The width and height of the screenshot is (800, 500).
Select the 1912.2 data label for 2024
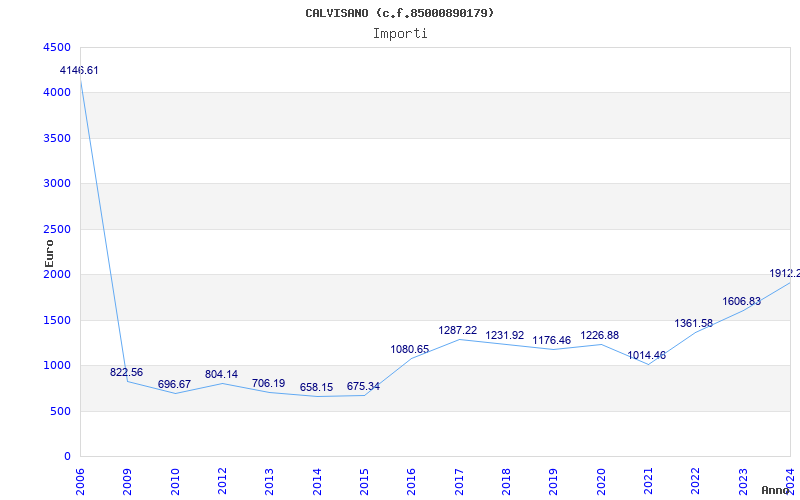[785, 274]
